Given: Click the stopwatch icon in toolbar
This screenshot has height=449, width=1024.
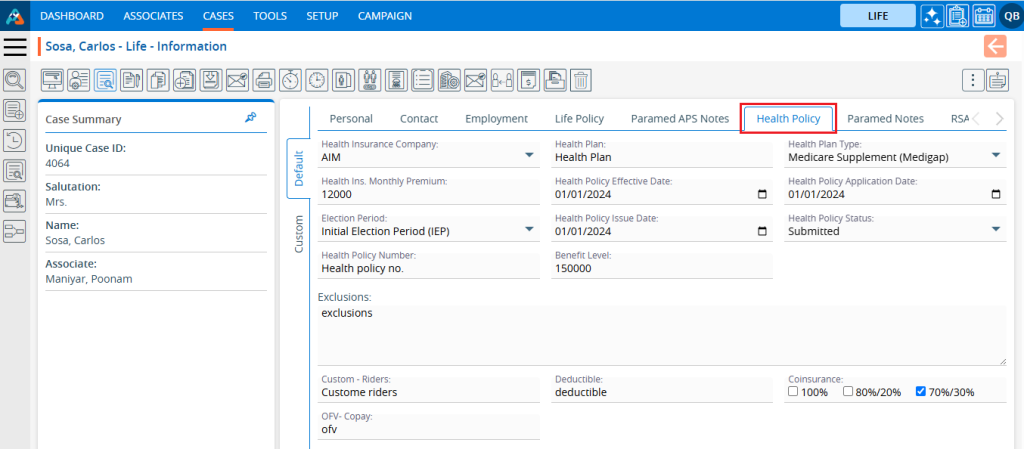Looking at the screenshot, I should 290,80.
